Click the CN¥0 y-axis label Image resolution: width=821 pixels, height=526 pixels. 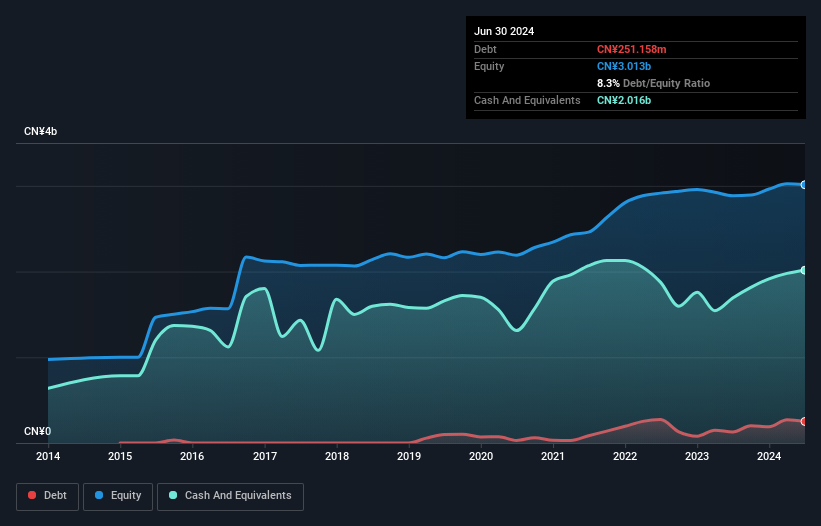point(37,432)
